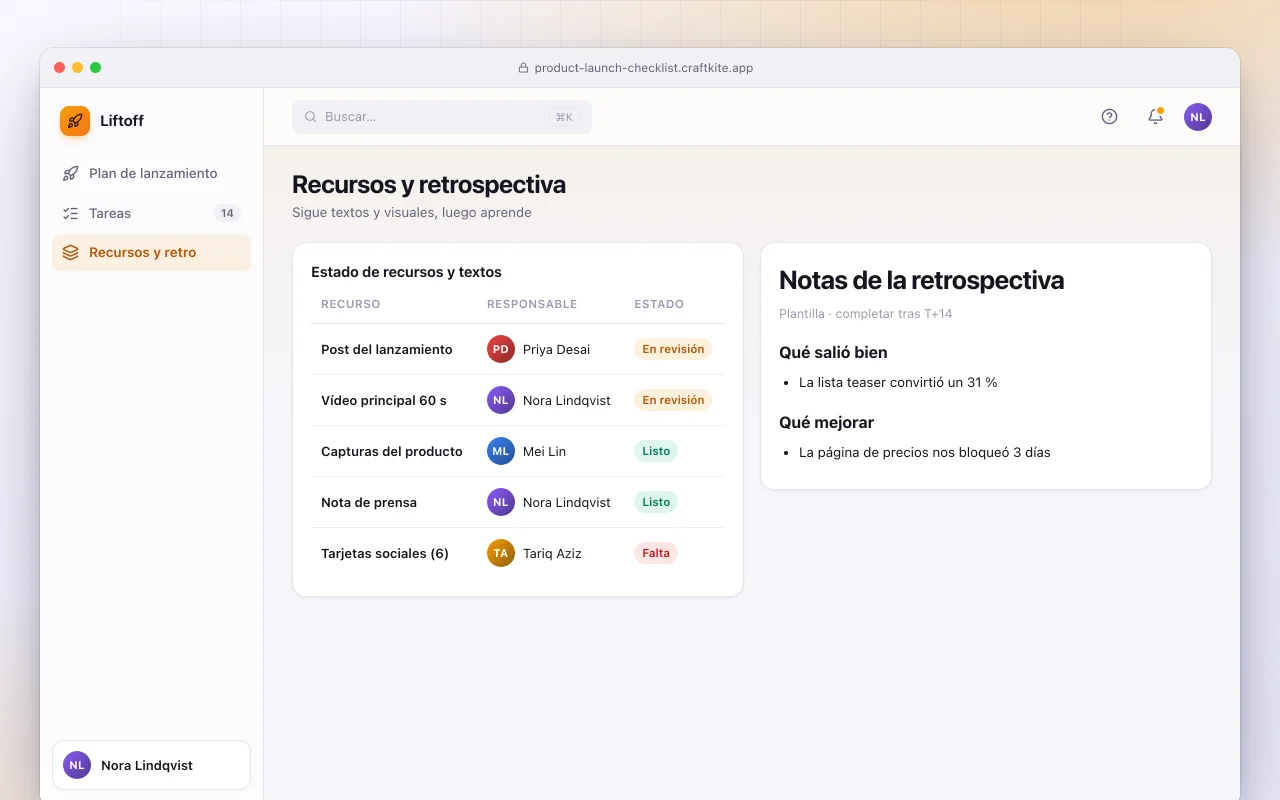
Task: Click the 14 badge next to Tareas
Action: (227, 213)
